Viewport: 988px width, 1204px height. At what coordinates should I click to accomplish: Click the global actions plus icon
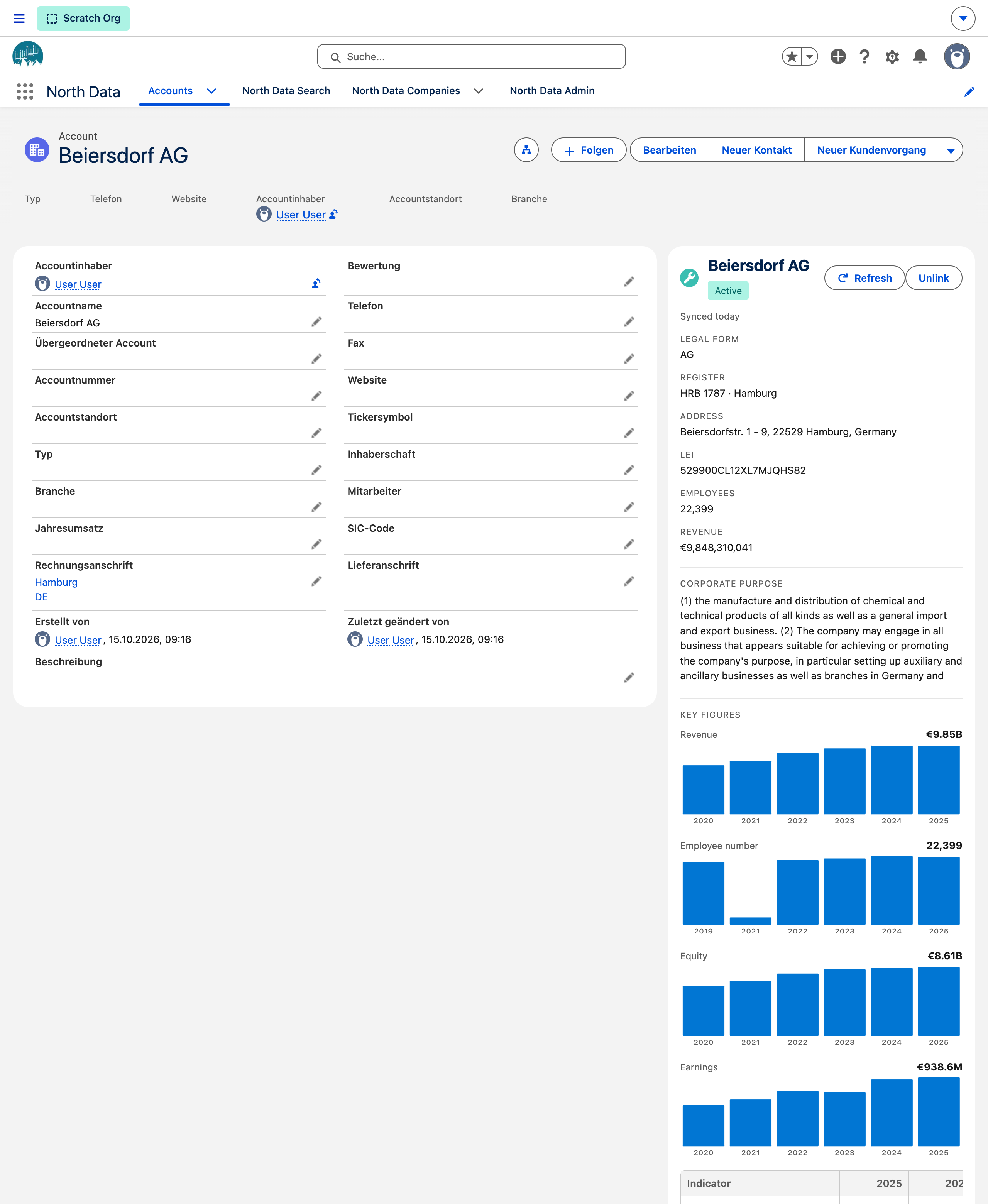(838, 56)
